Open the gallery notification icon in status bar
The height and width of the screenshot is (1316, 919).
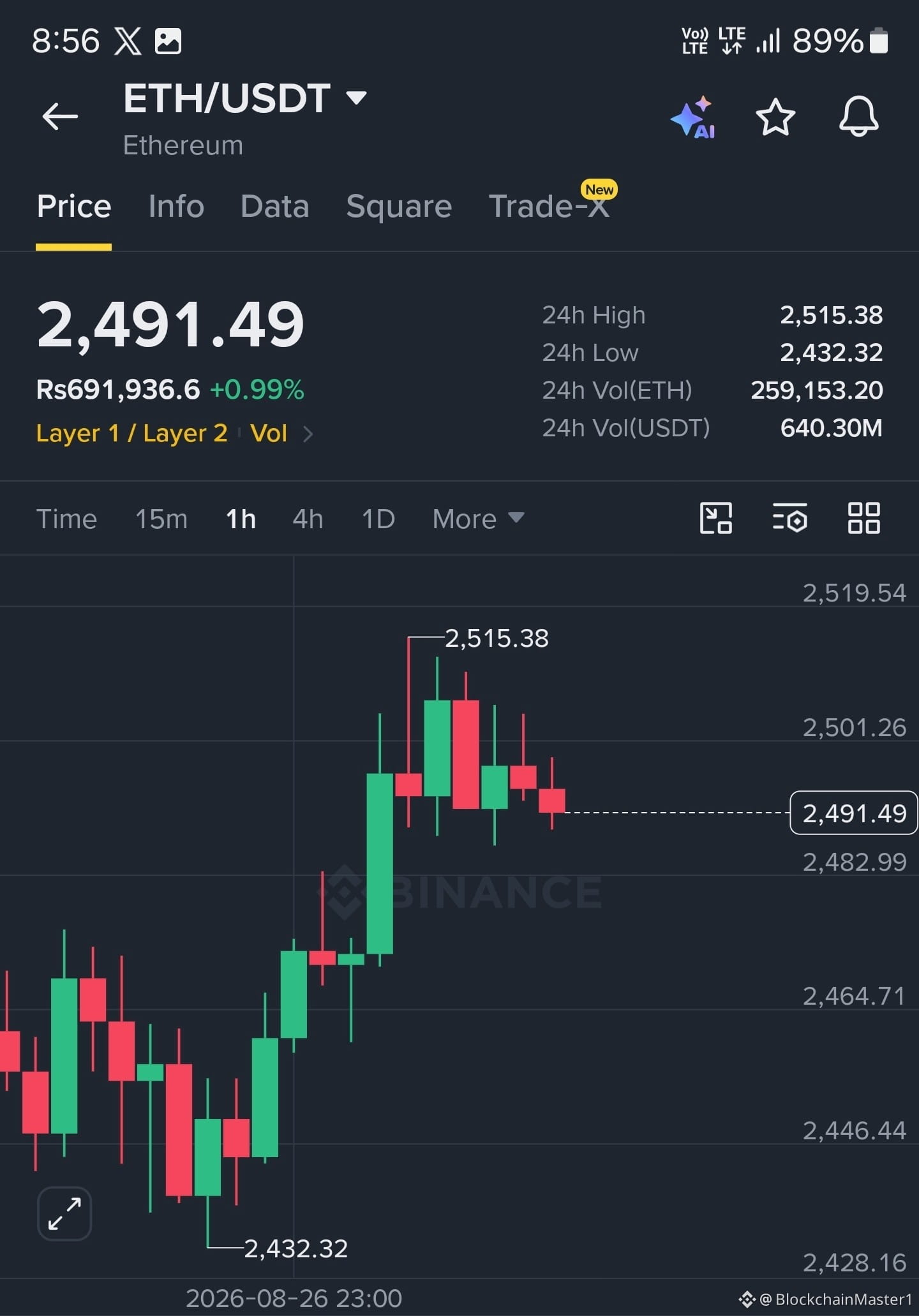(168, 41)
